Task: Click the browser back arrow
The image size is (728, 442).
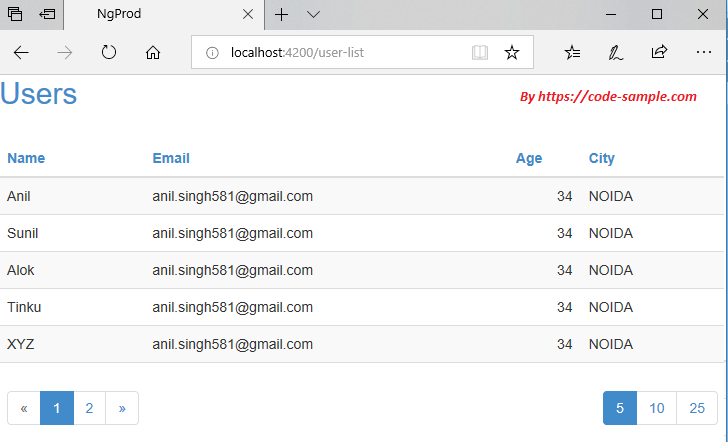Action: [x=21, y=53]
